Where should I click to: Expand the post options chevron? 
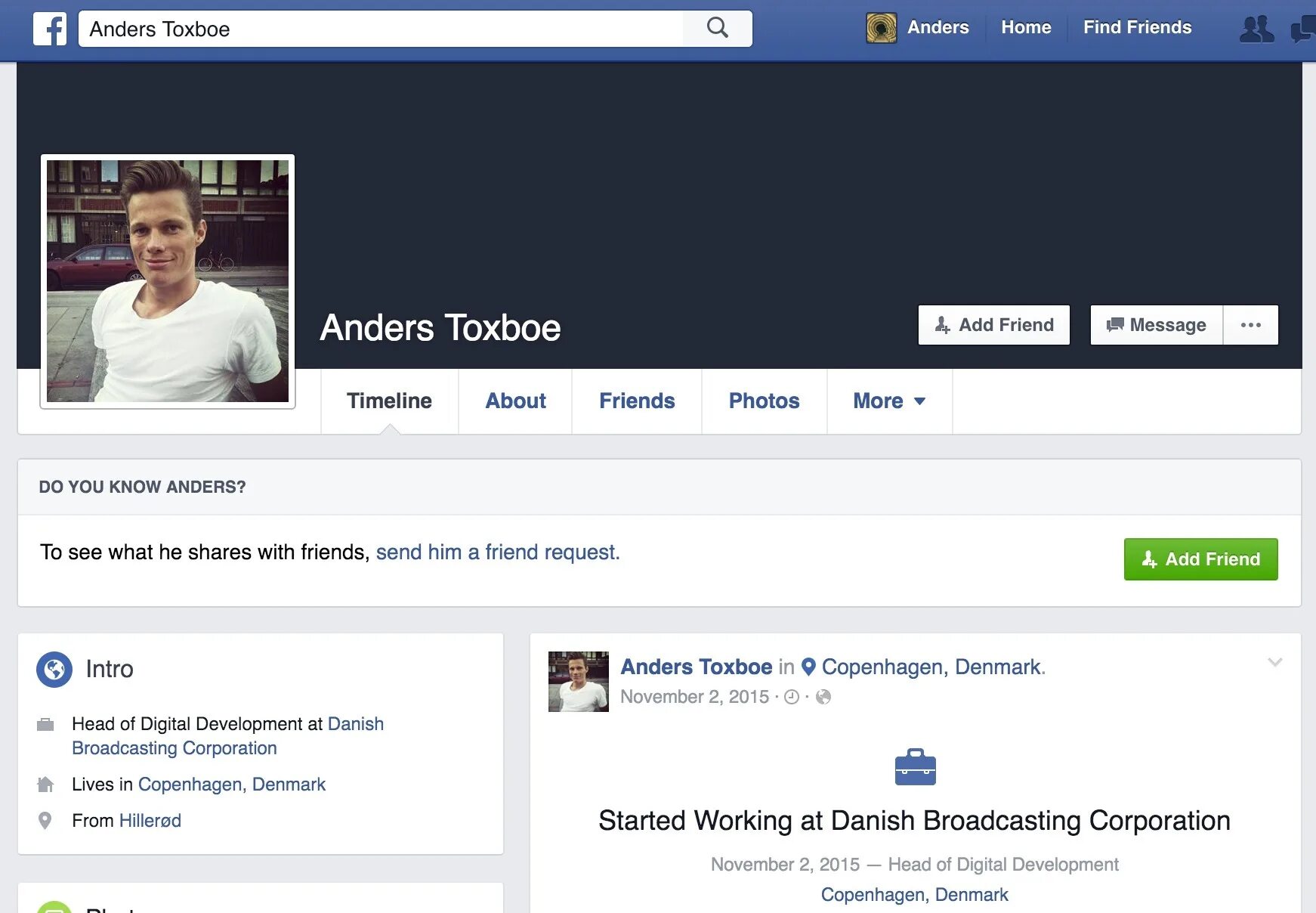click(1275, 662)
